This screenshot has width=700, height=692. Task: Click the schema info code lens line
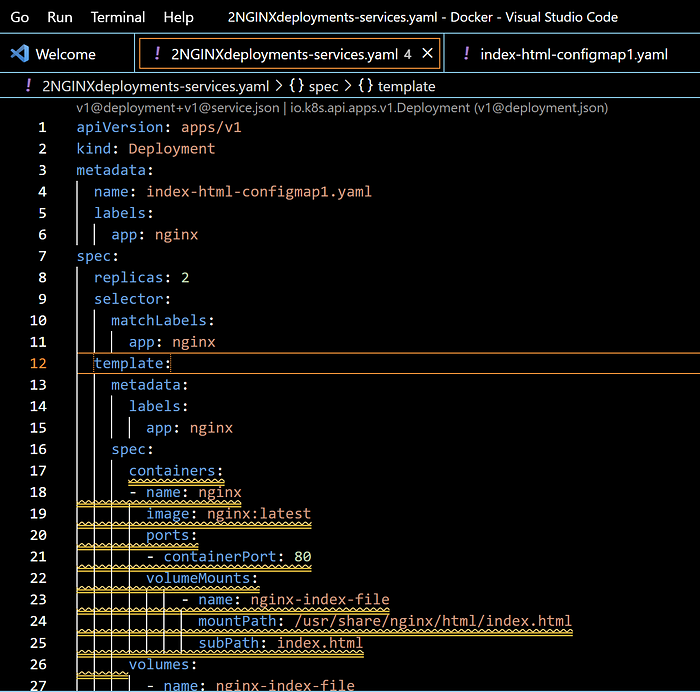(x=342, y=108)
